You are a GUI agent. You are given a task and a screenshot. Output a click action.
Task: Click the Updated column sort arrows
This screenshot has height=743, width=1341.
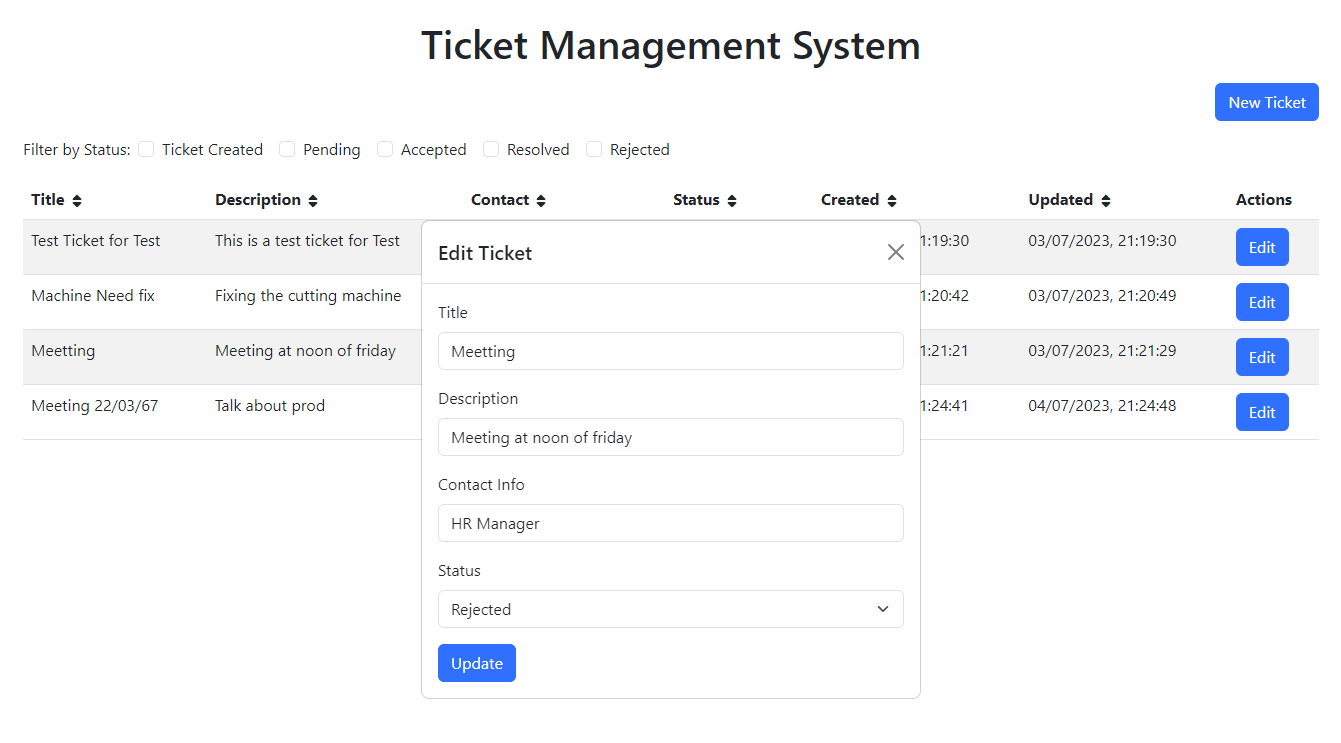coord(1106,201)
